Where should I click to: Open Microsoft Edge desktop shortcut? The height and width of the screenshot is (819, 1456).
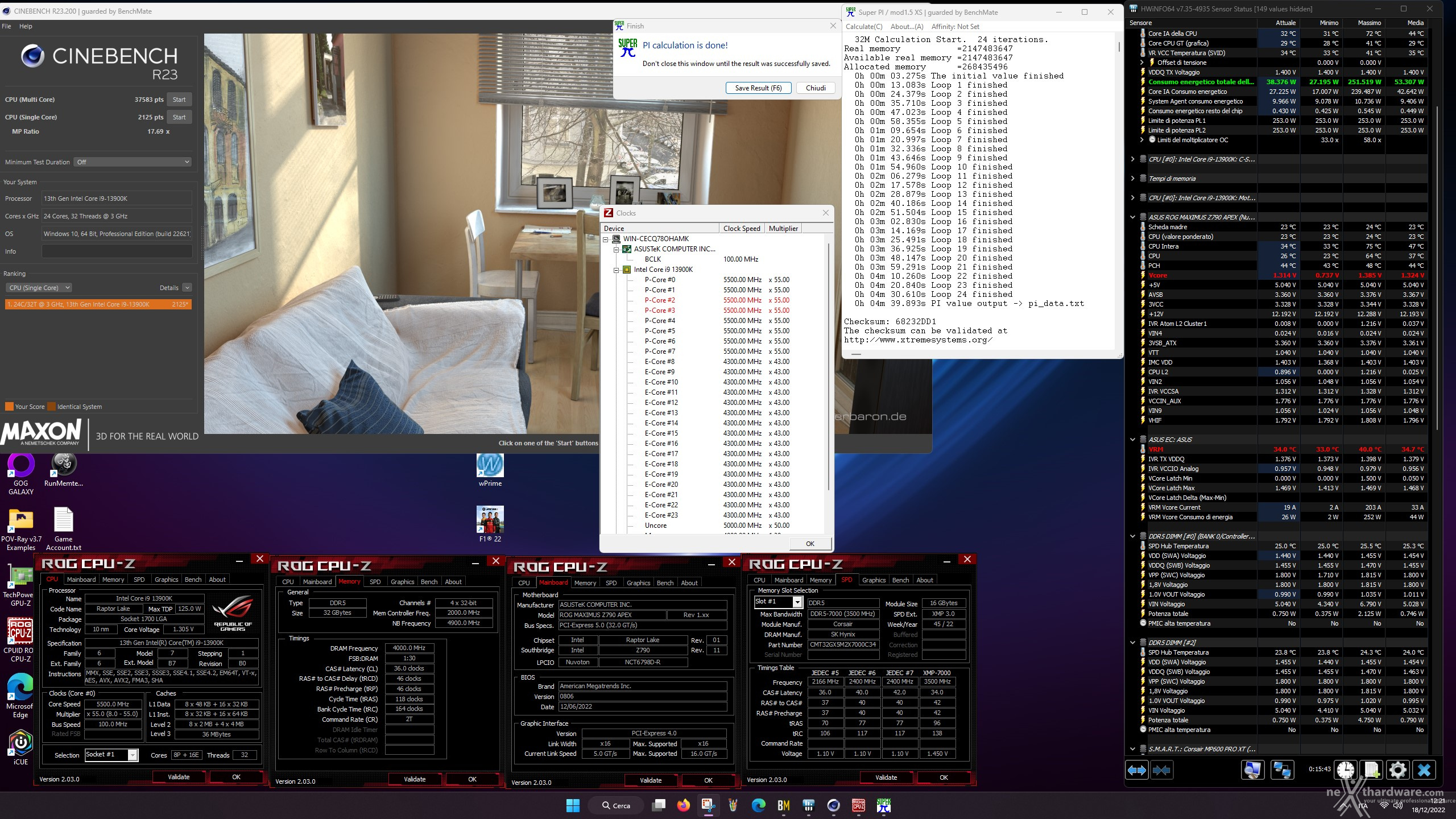(20, 696)
